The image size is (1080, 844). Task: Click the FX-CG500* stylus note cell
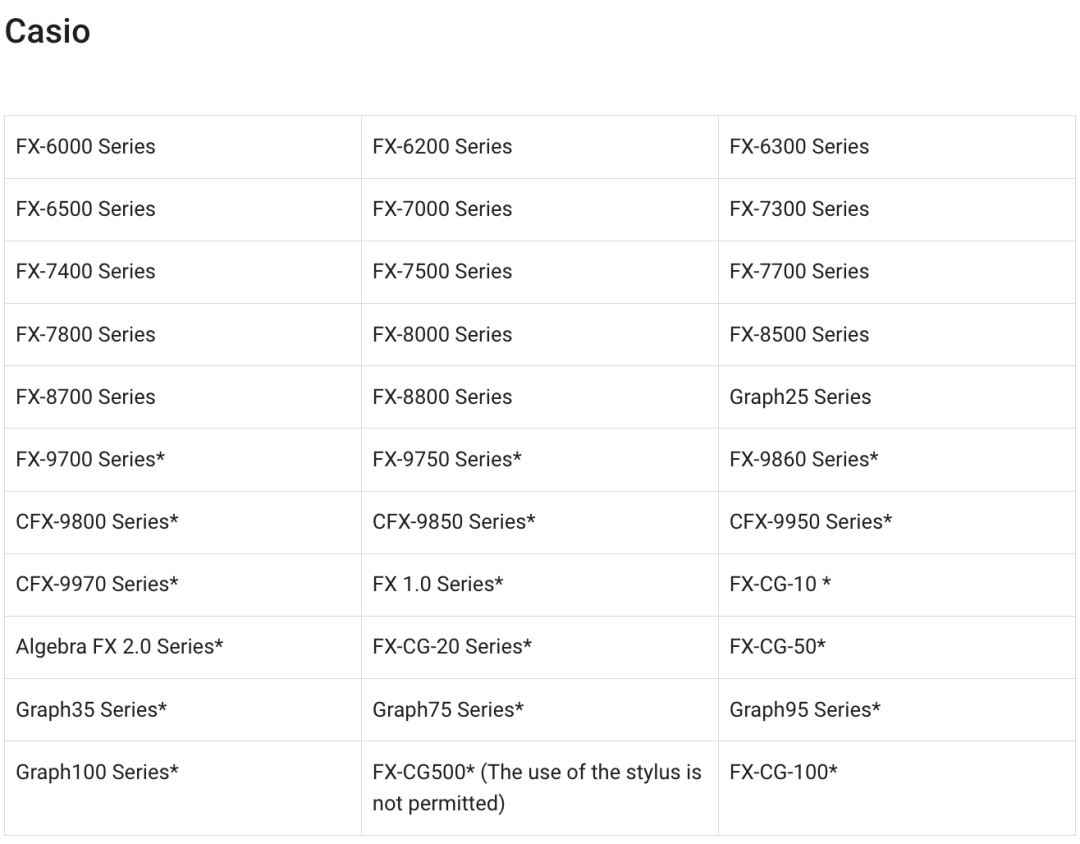coord(537,787)
